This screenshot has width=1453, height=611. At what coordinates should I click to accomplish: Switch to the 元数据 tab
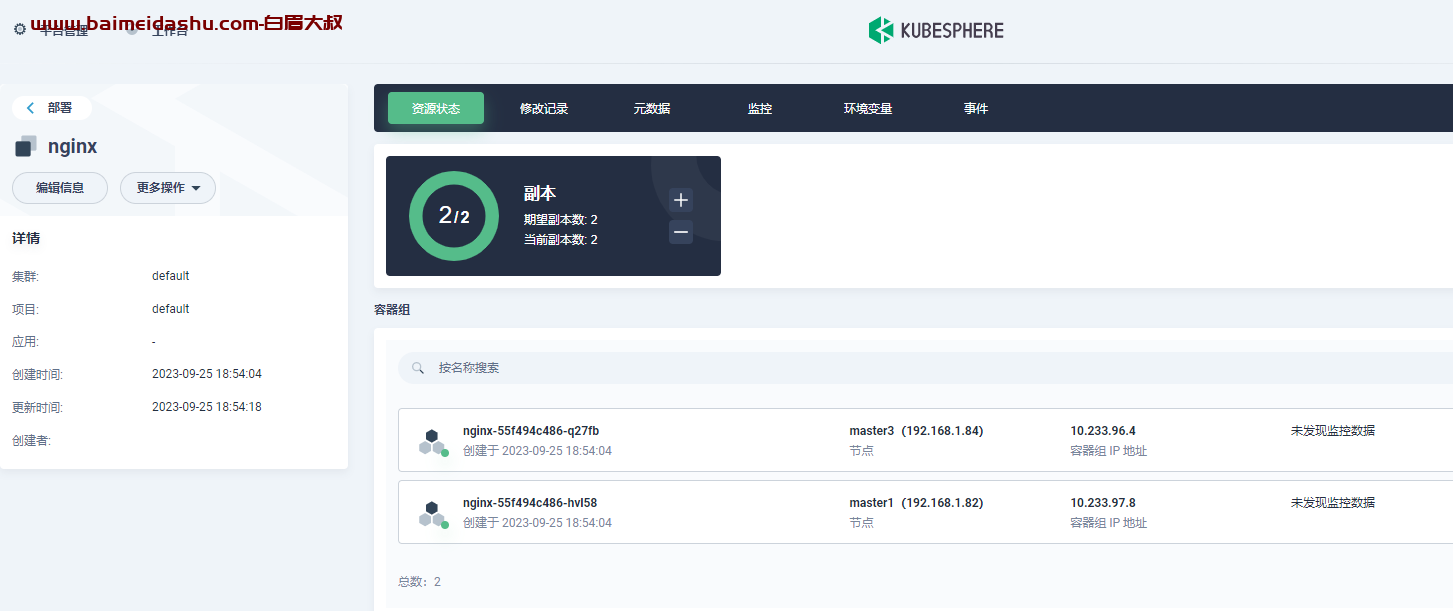coord(652,108)
